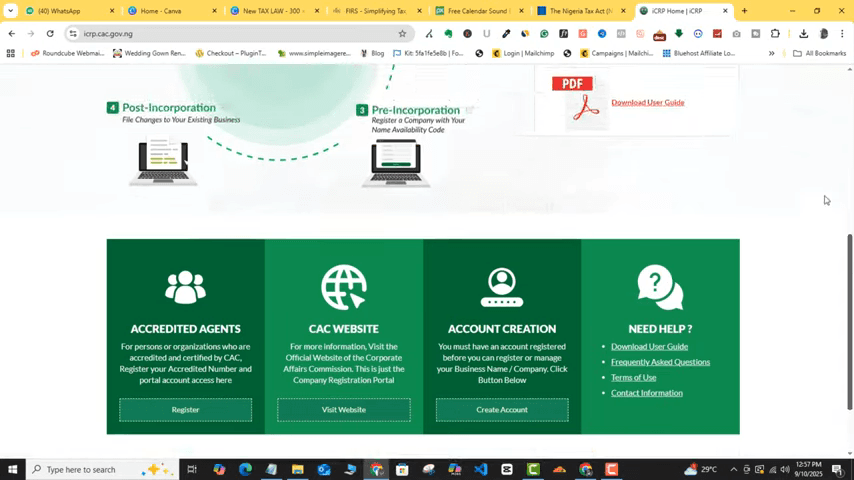The image size is (854, 480).
Task: Switch to the WhatsApp tab
Action: (70, 11)
